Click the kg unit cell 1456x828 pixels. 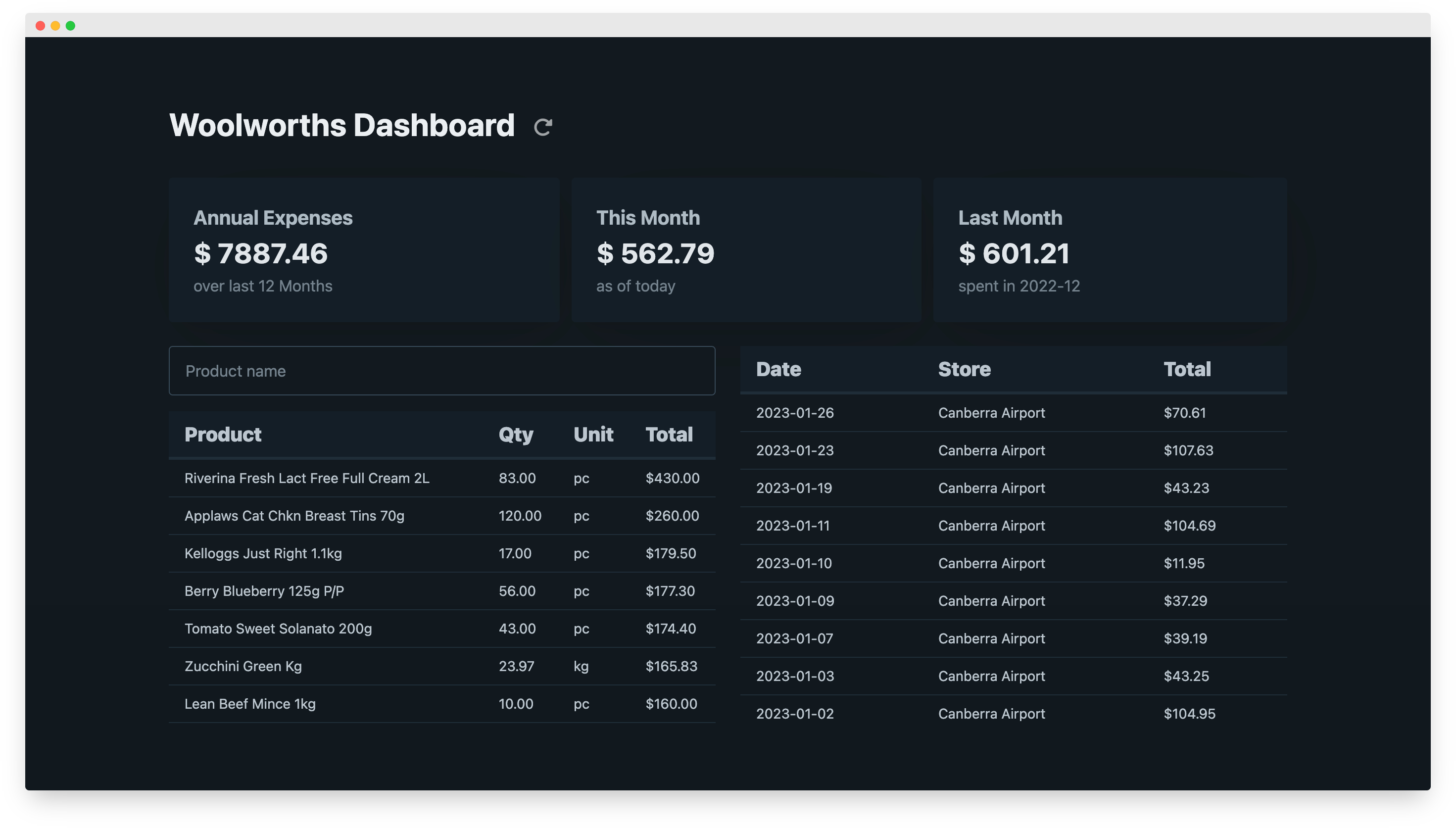581,667
